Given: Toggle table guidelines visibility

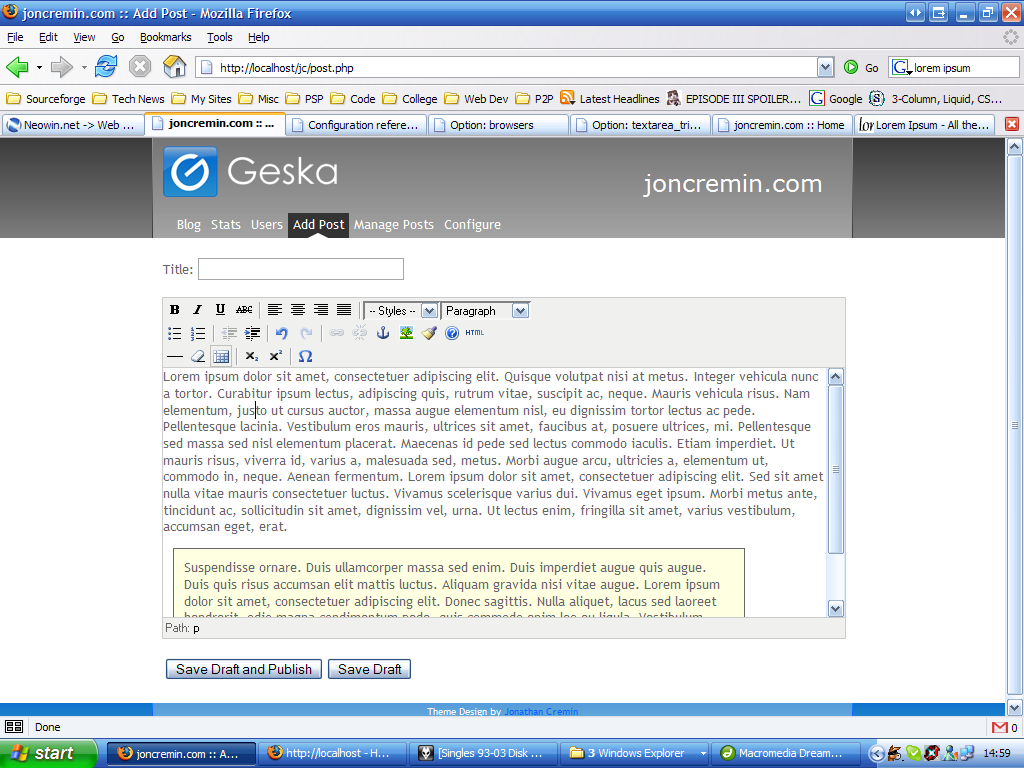Looking at the screenshot, I should (221, 355).
